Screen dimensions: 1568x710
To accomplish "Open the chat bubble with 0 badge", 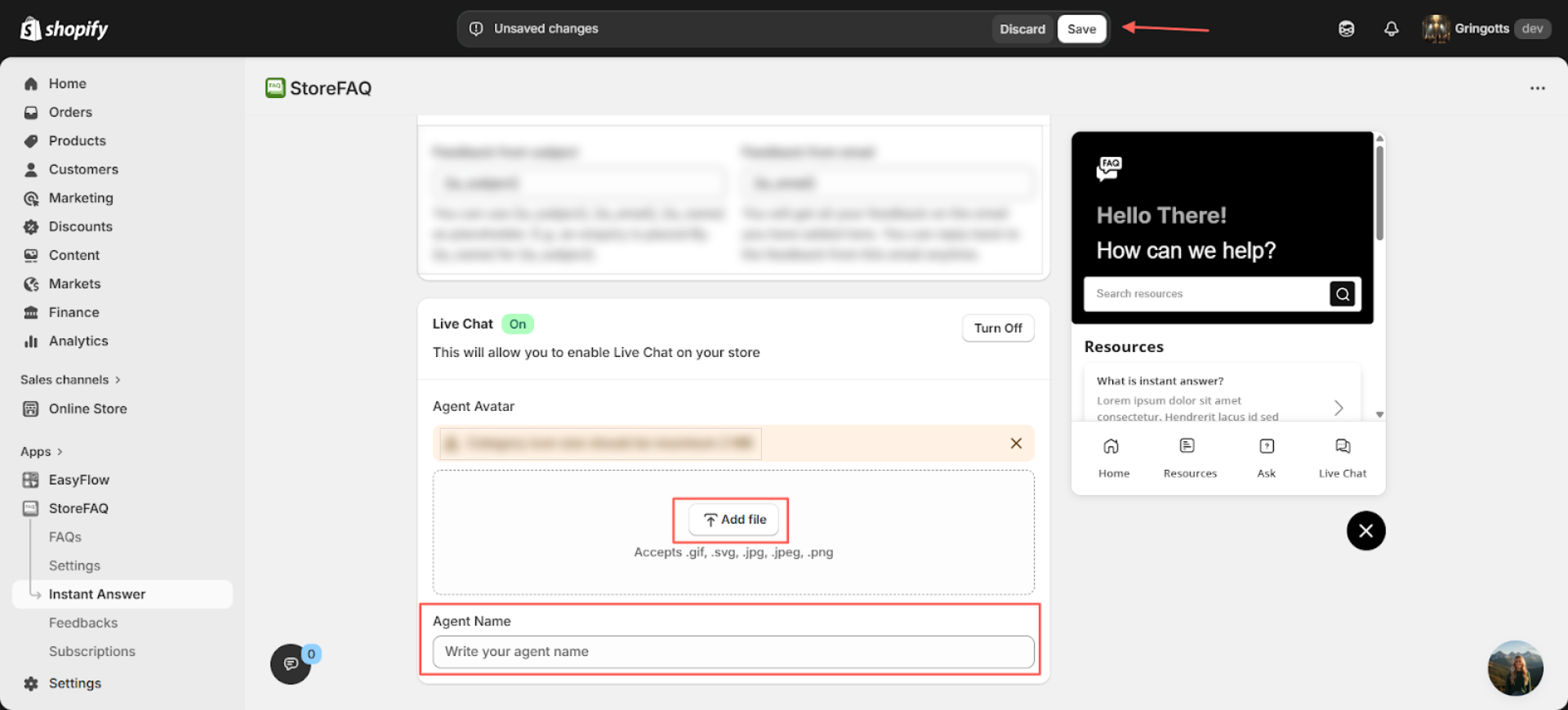I will tap(291, 663).
